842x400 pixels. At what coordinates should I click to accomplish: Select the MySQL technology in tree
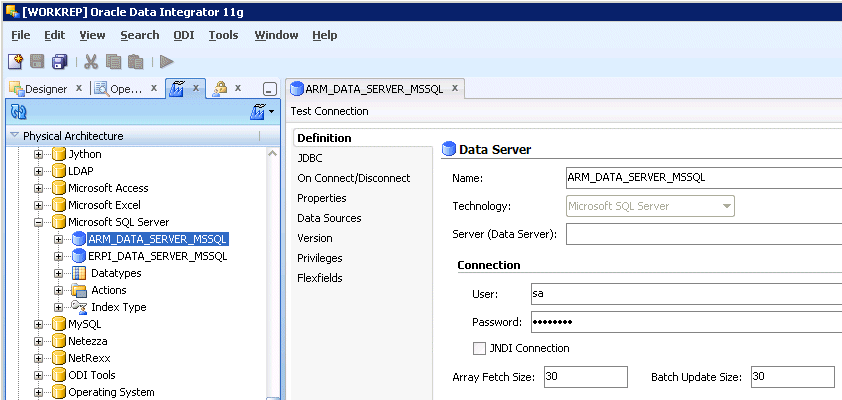84,324
